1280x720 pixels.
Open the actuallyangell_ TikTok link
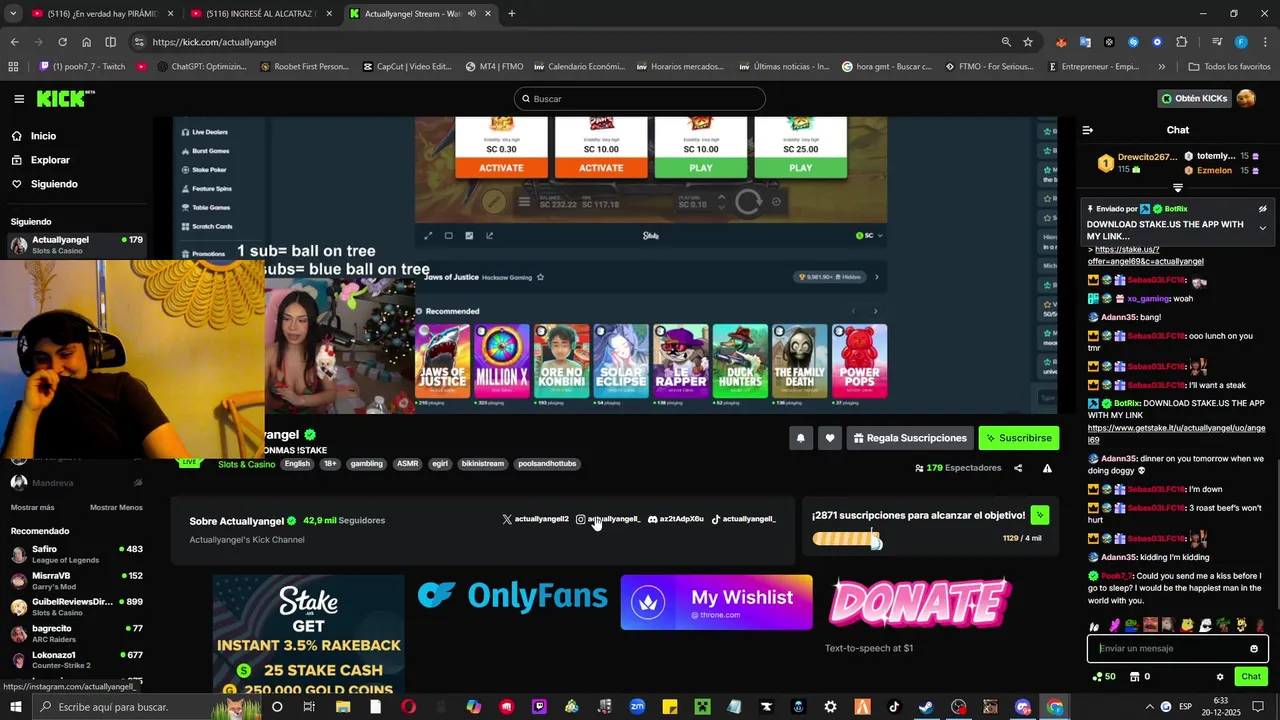[743, 519]
